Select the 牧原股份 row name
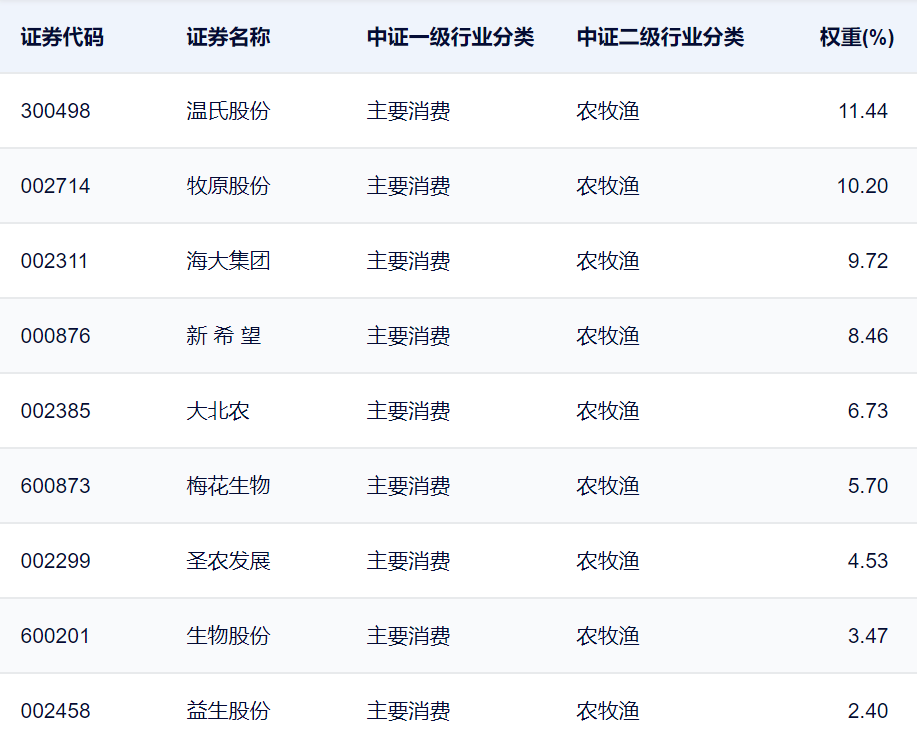Image resolution: width=917 pixels, height=741 pixels. coord(228,185)
